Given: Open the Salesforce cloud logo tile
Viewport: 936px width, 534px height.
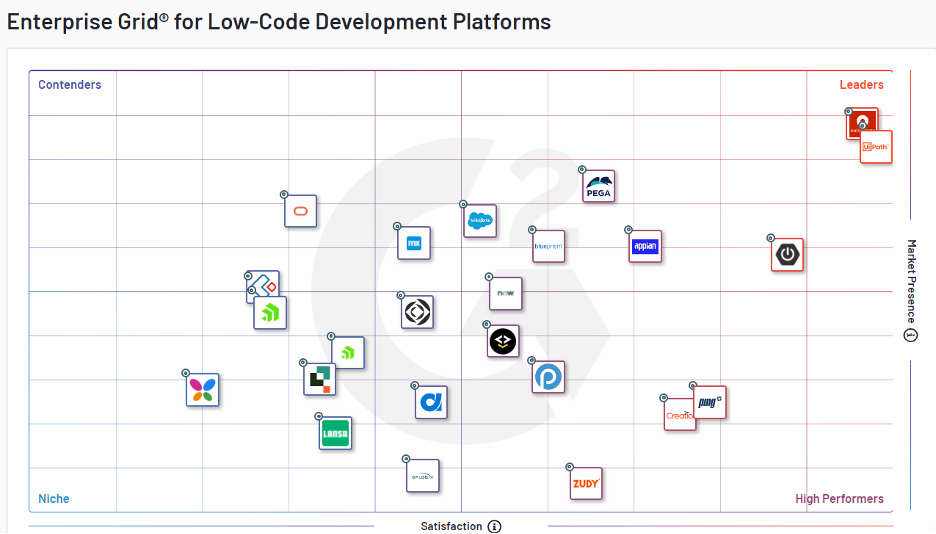Looking at the screenshot, I should pyautogui.click(x=480, y=221).
